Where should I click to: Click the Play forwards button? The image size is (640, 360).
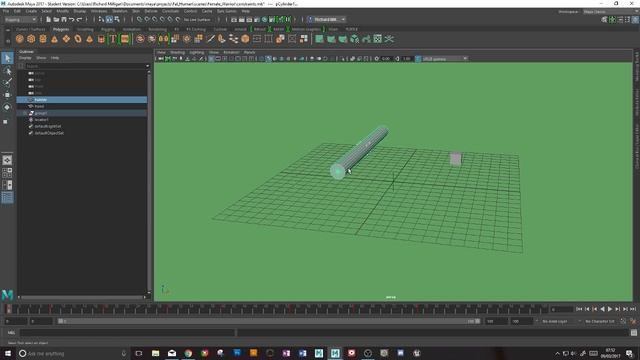[x=610, y=309]
